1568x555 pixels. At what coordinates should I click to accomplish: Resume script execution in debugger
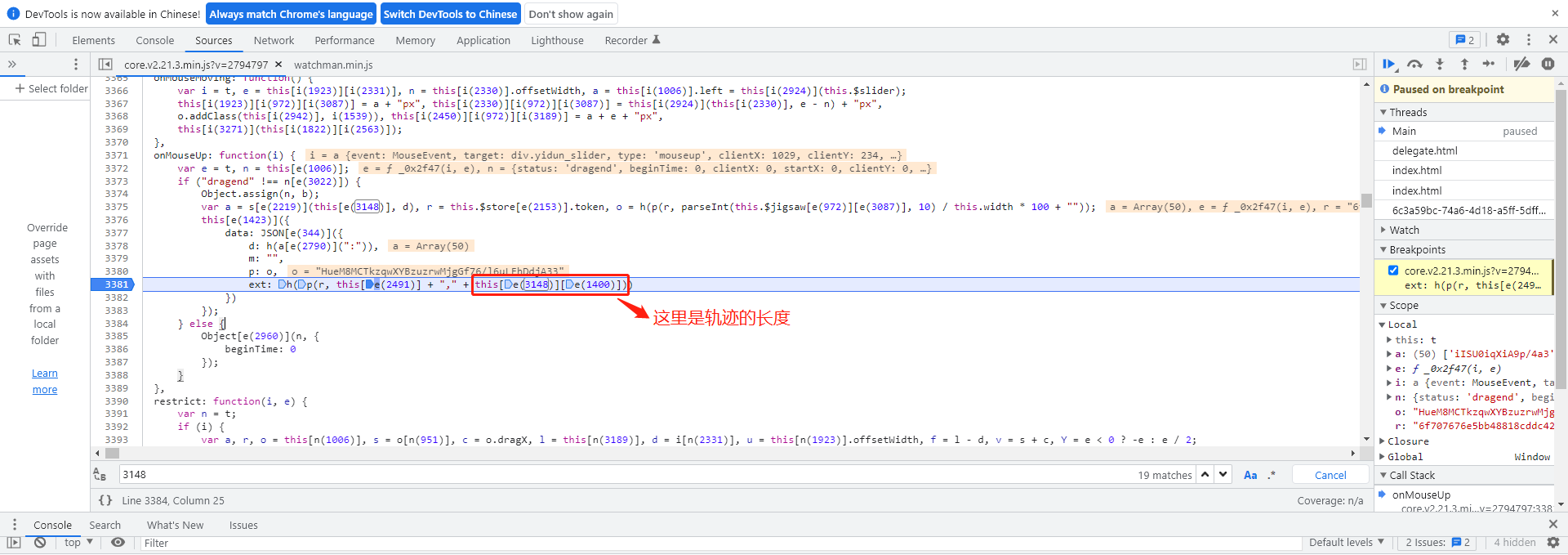pos(1388,65)
